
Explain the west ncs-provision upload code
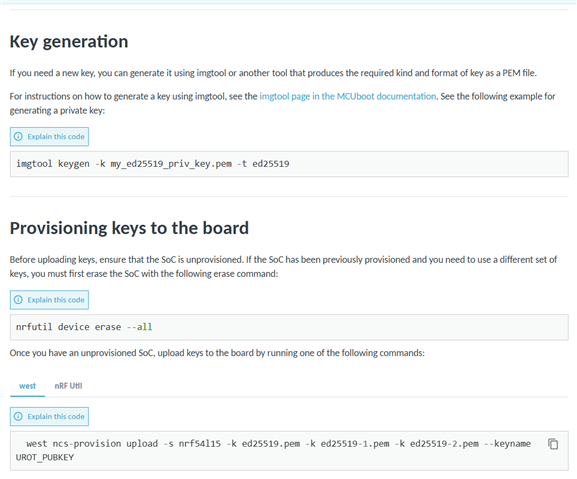coord(49,416)
